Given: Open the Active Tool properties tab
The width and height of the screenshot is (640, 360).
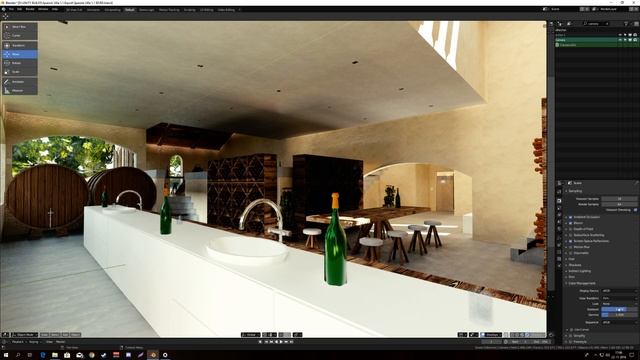Looking at the screenshot, I should coord(559,192).
